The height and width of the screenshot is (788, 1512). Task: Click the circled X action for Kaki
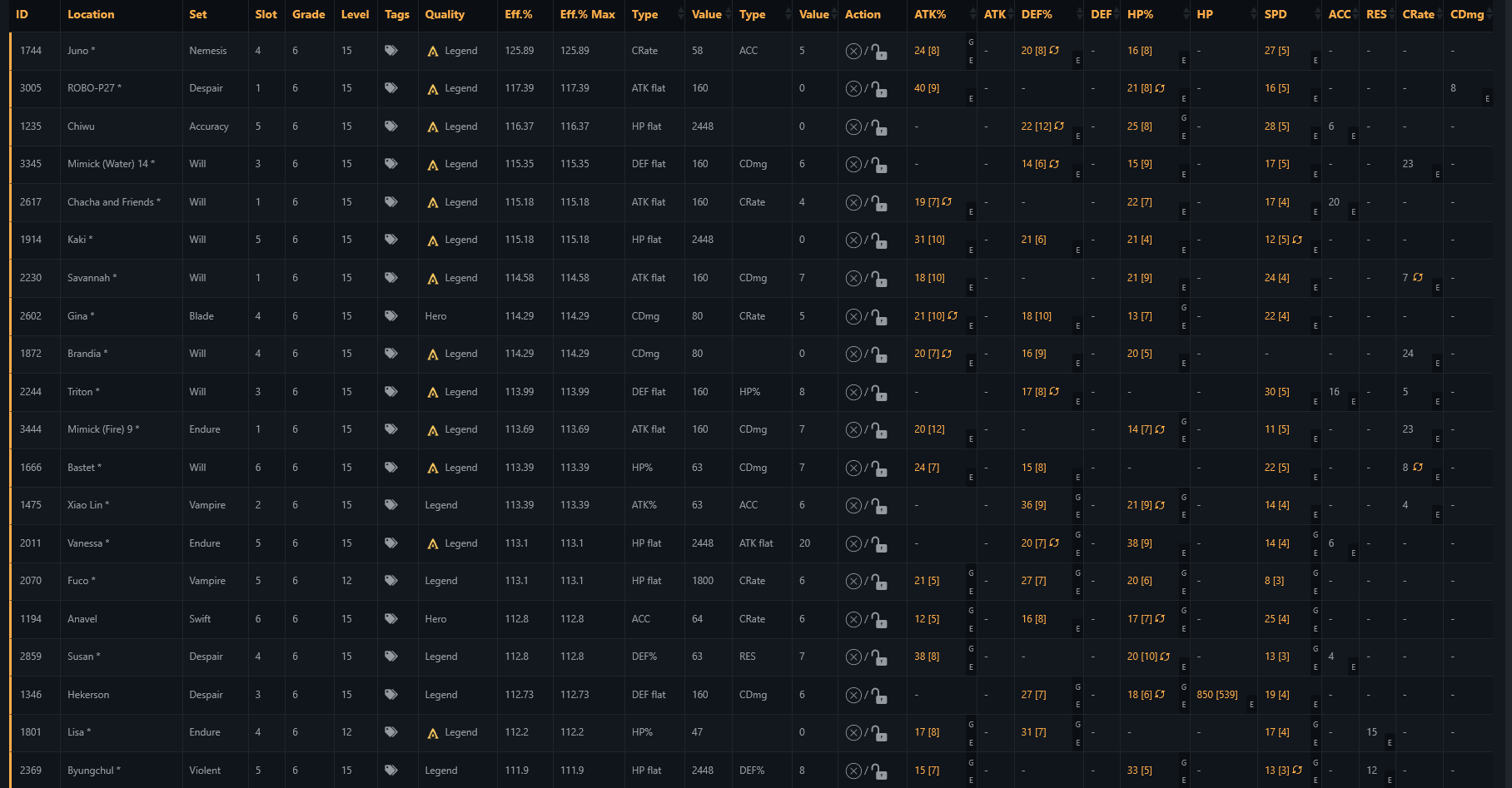click(853, 240)
